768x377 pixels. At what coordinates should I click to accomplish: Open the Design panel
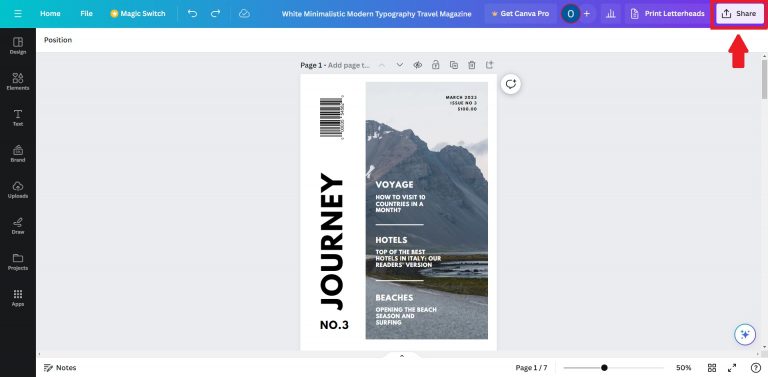[x=18, y=46]
